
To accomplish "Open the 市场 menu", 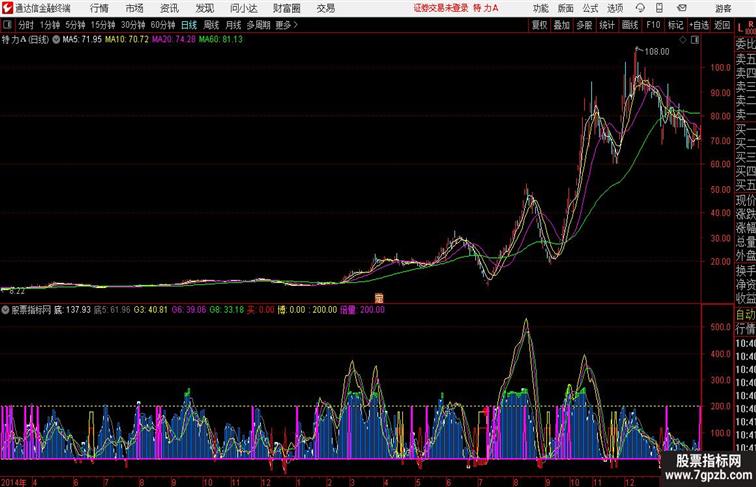I will [x=134, y=8].
